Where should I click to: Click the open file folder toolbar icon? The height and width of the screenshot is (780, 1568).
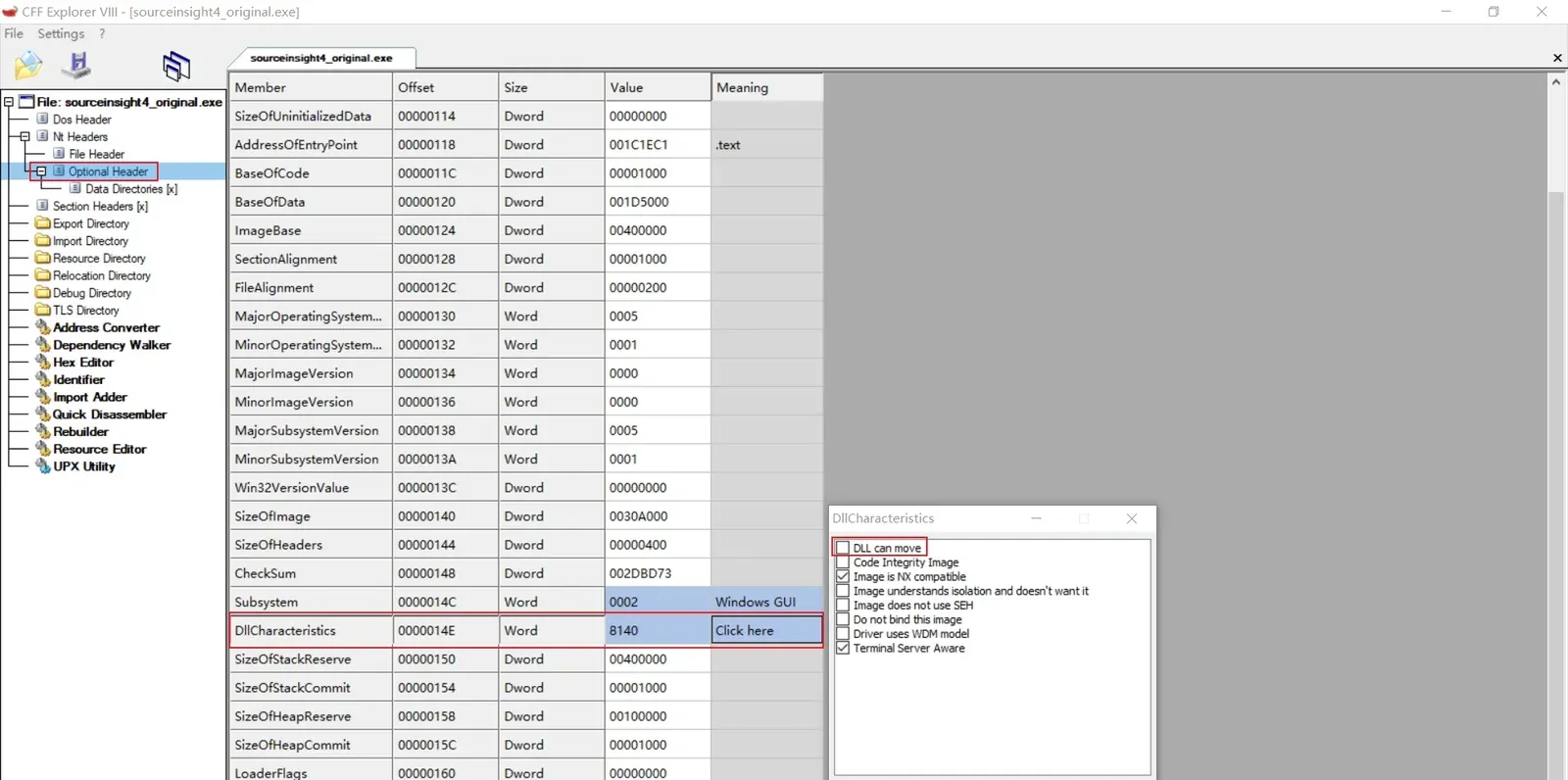pyautogui.click(x=28, y=66)
